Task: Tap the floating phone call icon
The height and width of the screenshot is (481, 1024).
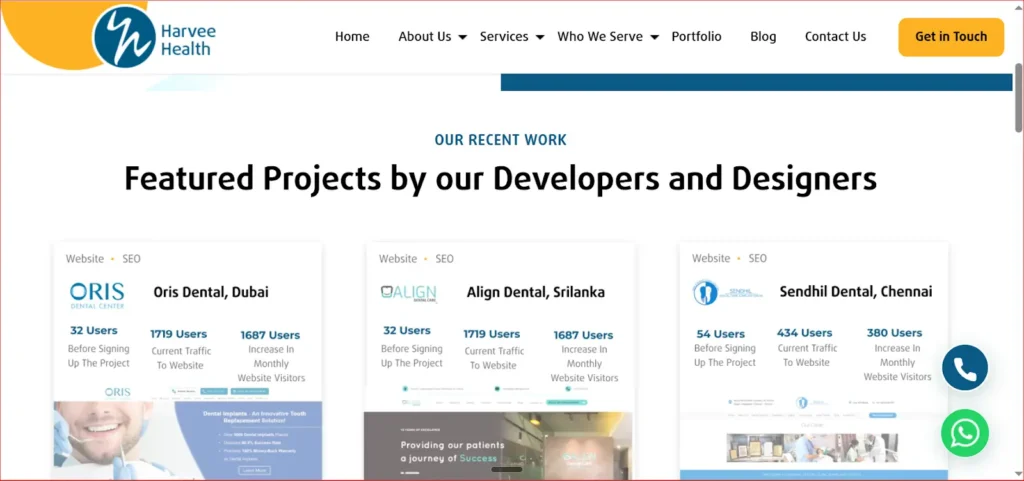Action: (x=965, y=368)
